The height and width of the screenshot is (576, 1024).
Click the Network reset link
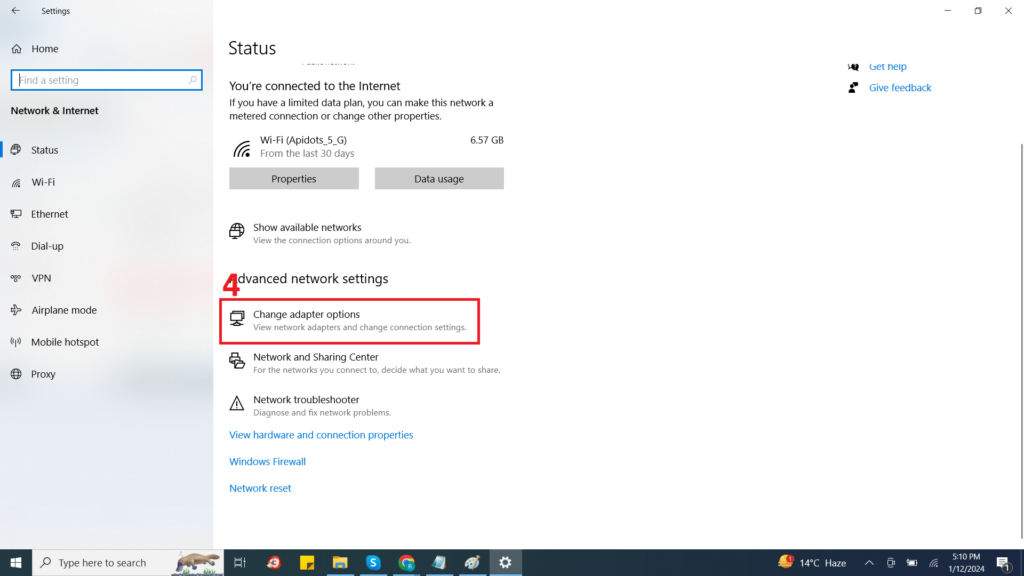(x=260, y=489)
